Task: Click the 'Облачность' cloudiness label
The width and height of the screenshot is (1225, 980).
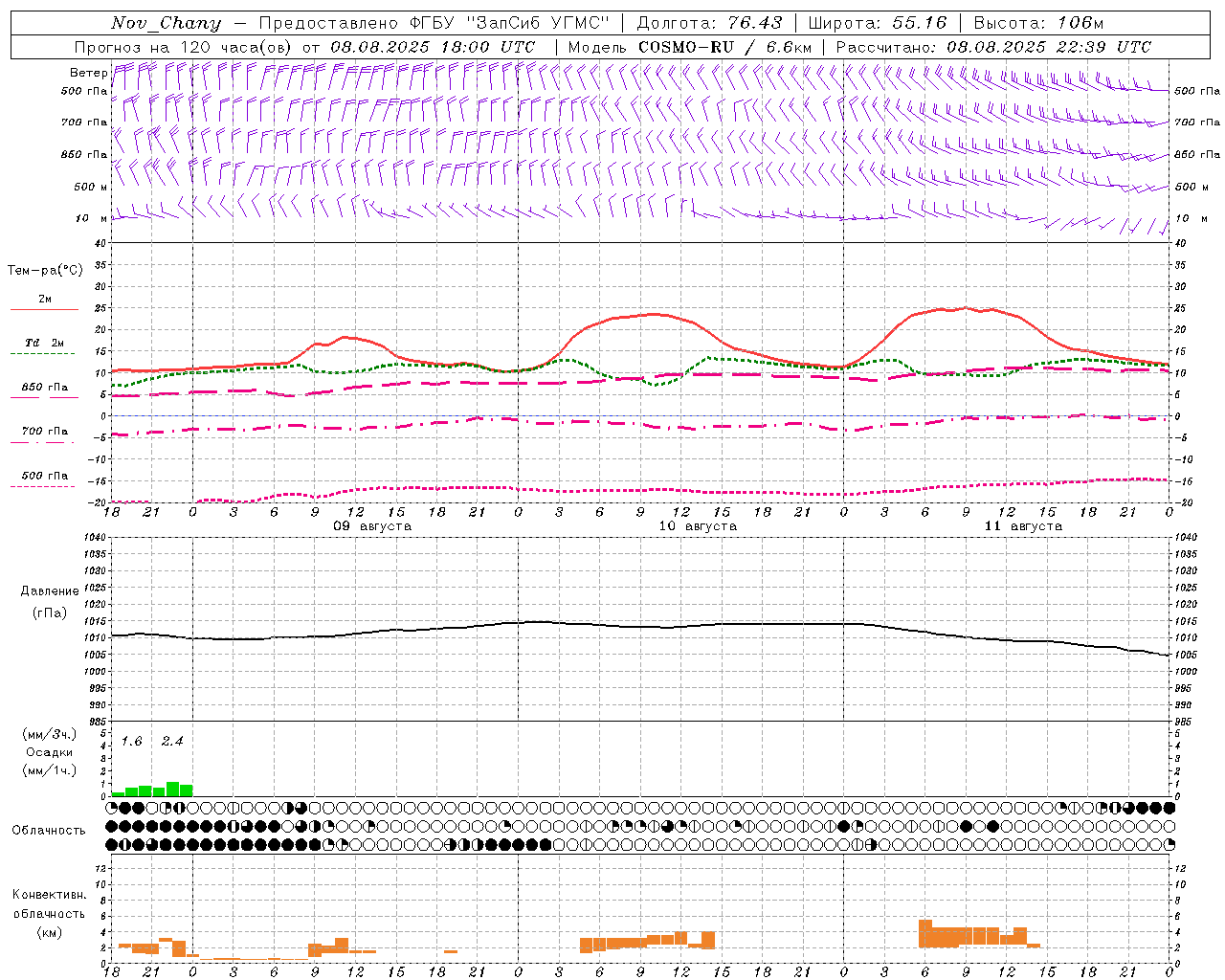Action: coord(49,831)
